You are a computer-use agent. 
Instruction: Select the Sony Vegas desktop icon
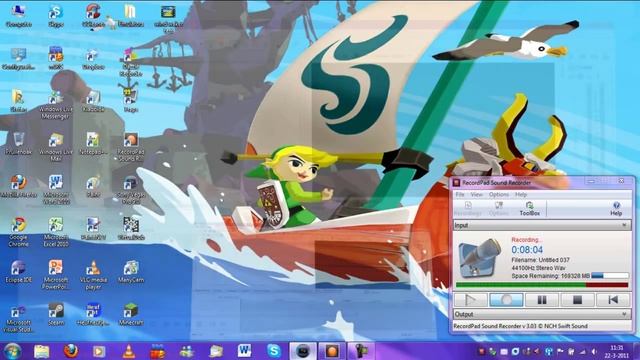pos(131,190)
